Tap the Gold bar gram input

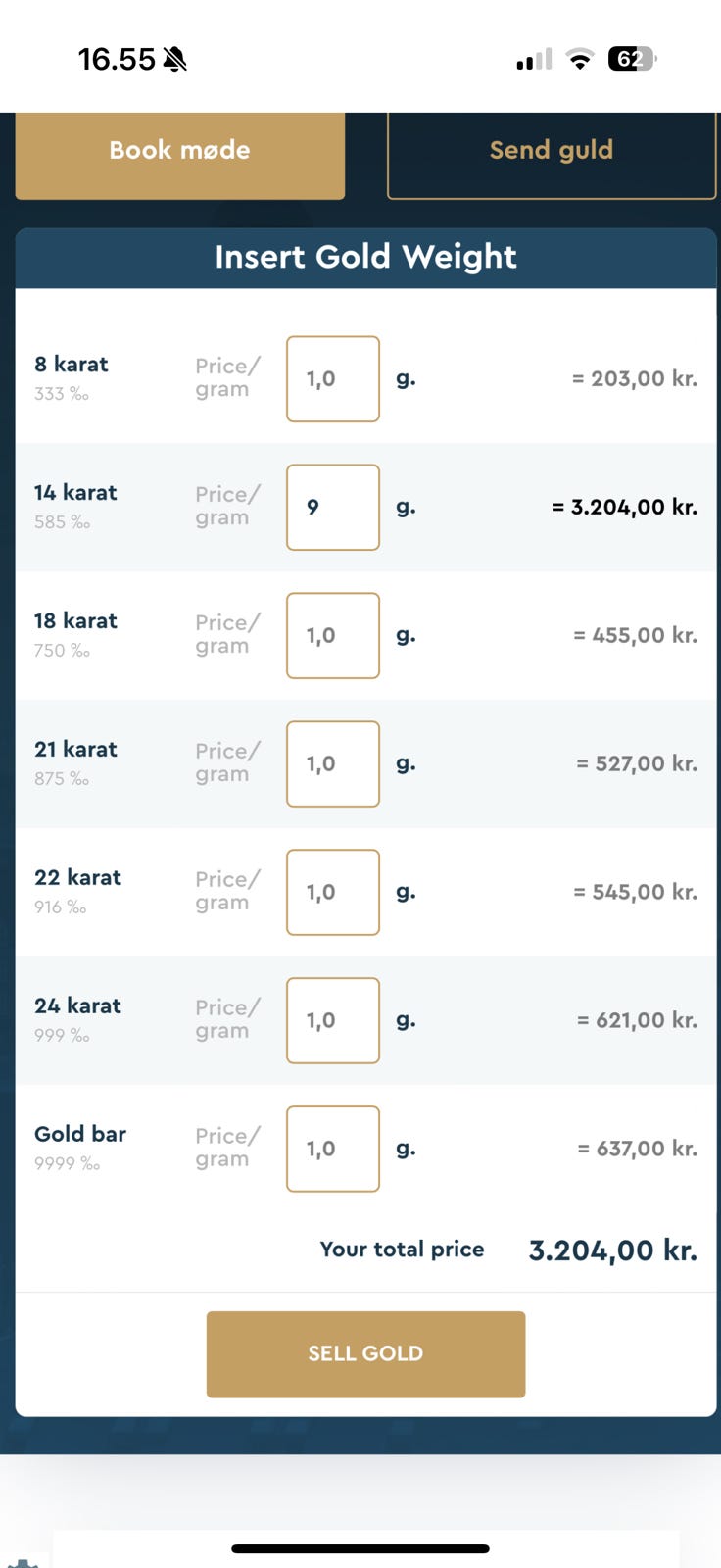[333, 1150]
